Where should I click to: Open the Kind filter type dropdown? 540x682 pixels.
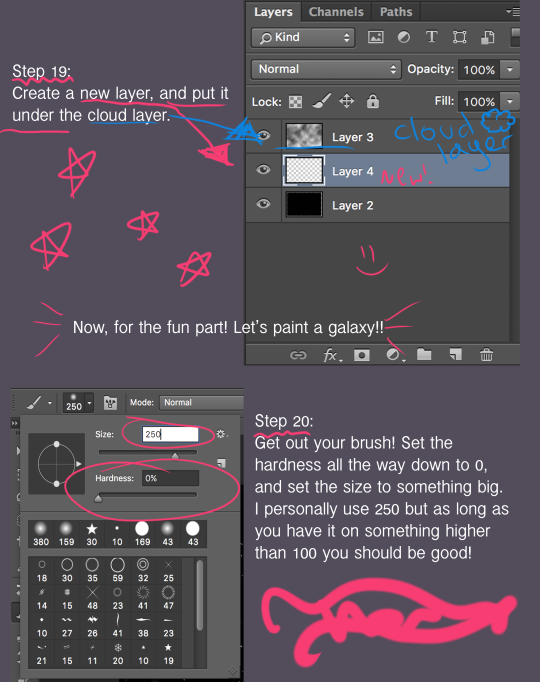303,37
